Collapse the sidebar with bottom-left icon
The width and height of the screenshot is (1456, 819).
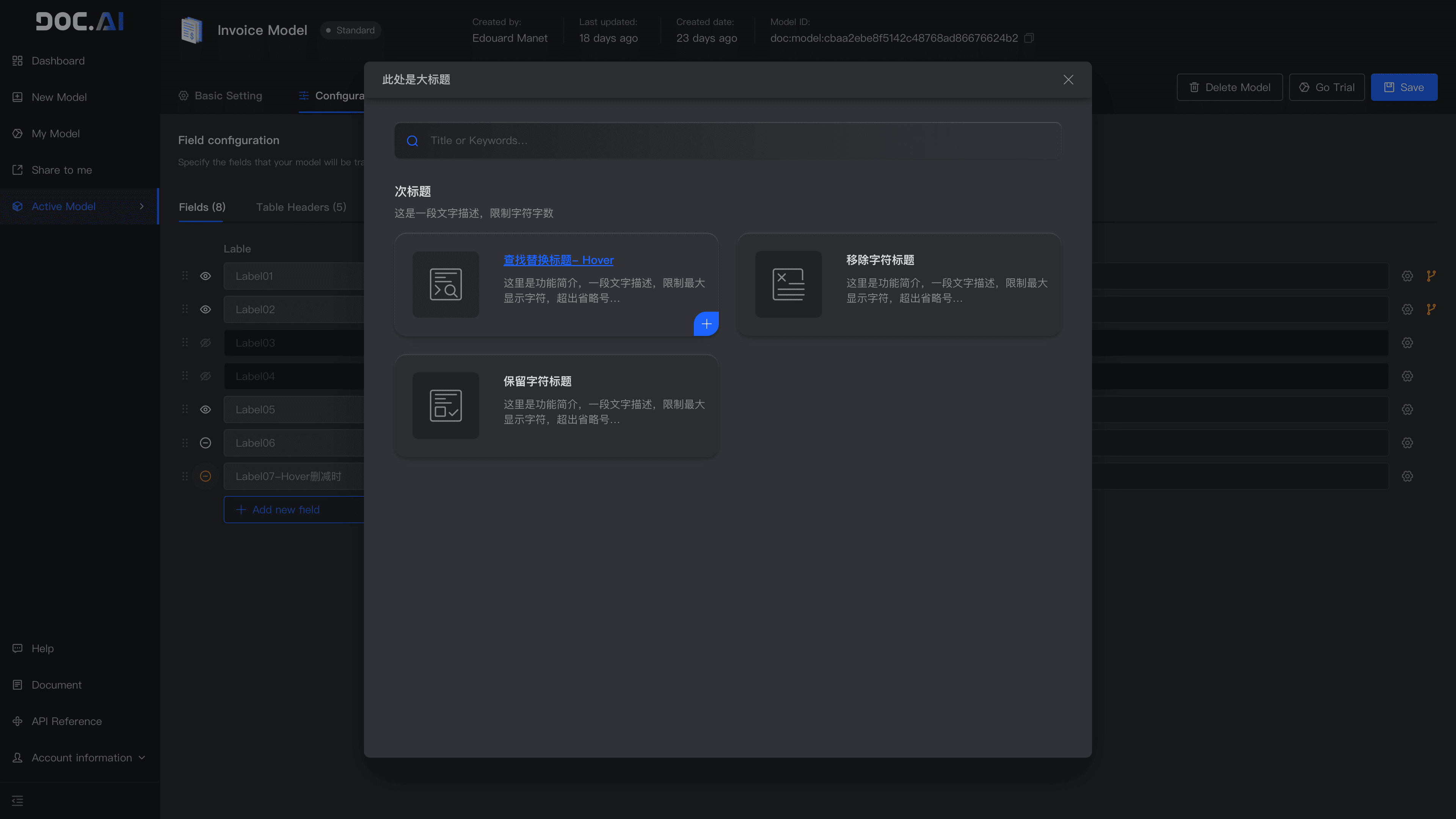pos(17,800)
